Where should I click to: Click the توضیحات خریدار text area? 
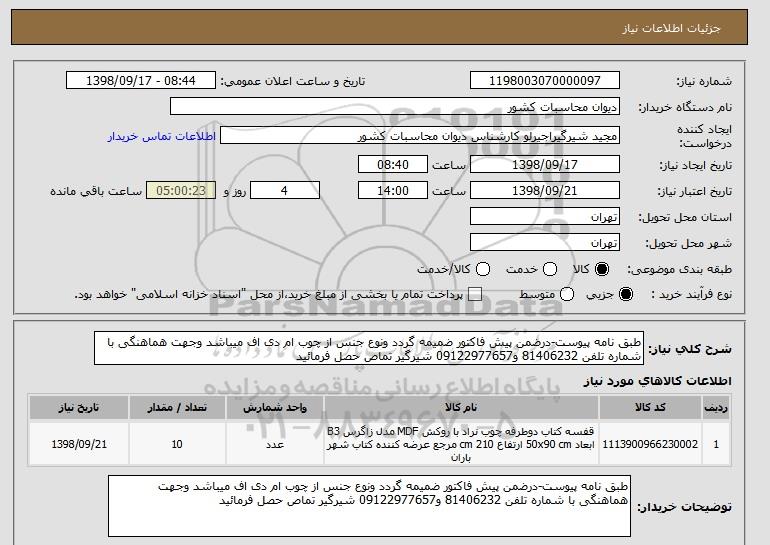369,506
